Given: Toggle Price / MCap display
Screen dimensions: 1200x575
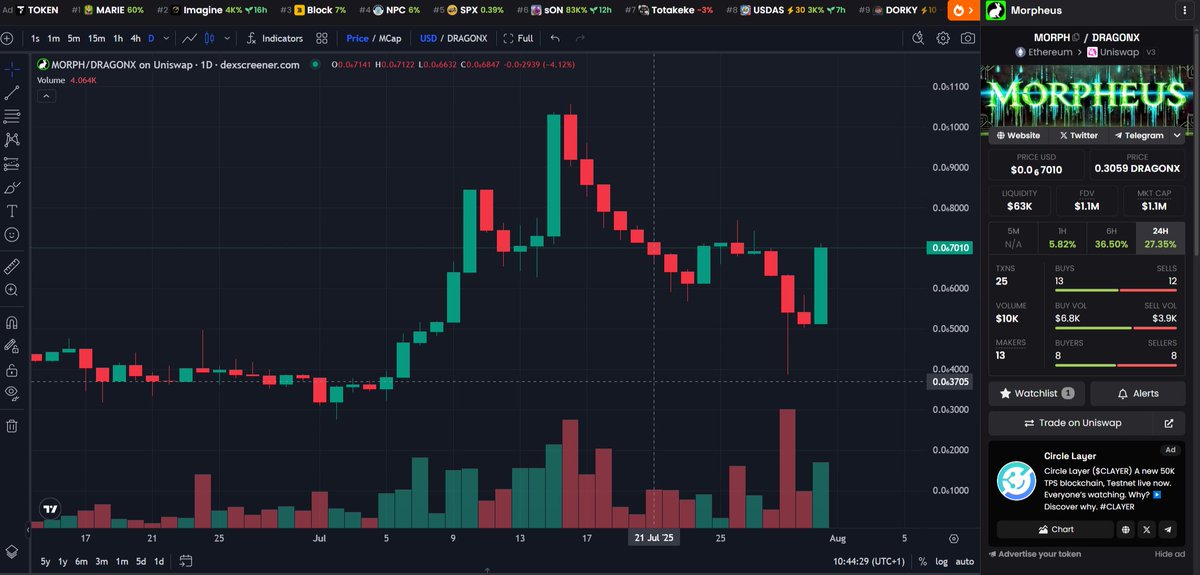Looking at the screenshot, I should point(372,38).
